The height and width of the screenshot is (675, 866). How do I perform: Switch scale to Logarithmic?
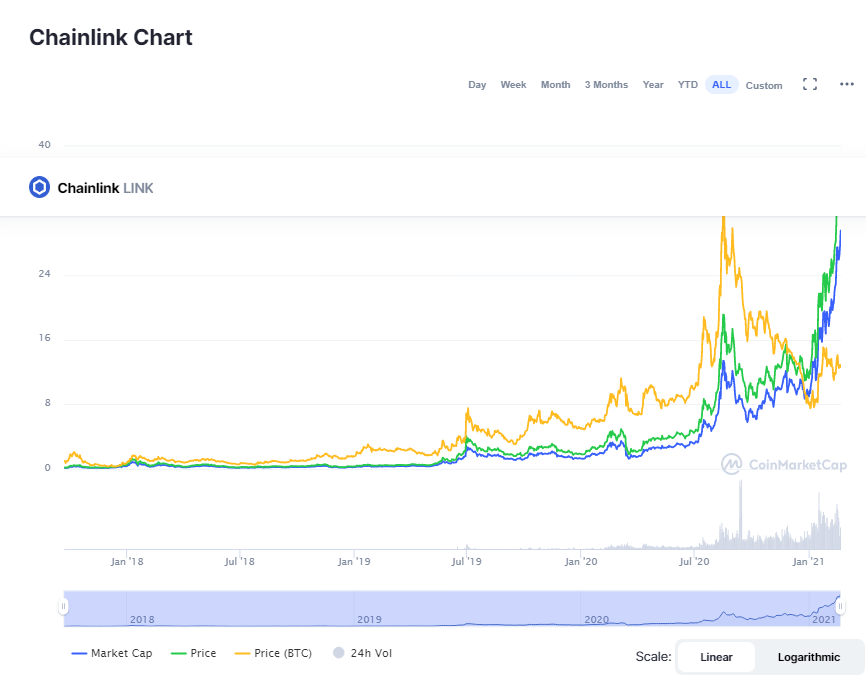(x=809, y=657)
